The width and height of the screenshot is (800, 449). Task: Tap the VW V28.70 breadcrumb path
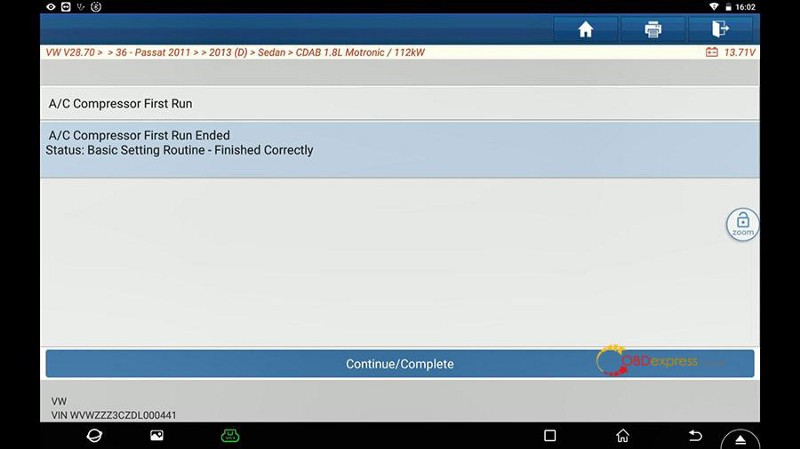coord(235,52)
